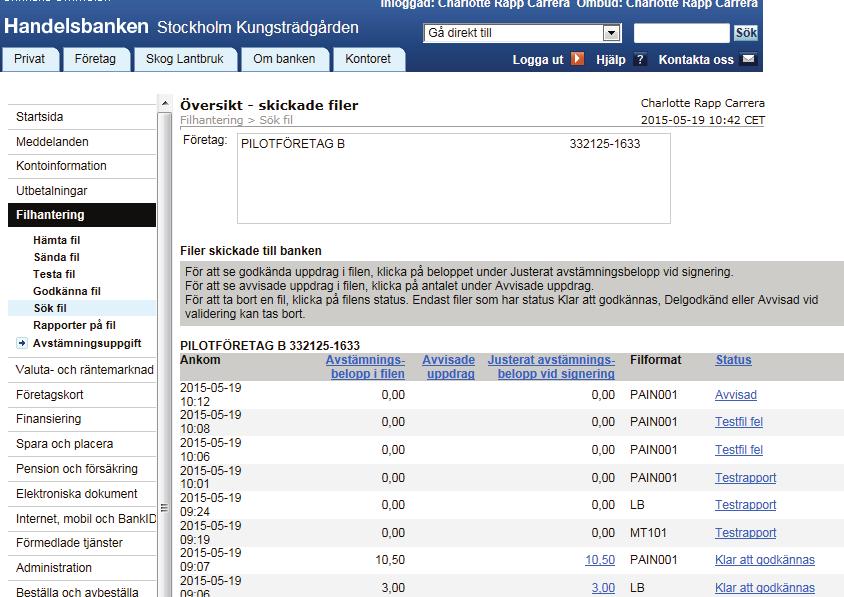This screenshot has height=597, width=844.
Task: Click the Hjälp question mark icon
Action: click(639, 59)
